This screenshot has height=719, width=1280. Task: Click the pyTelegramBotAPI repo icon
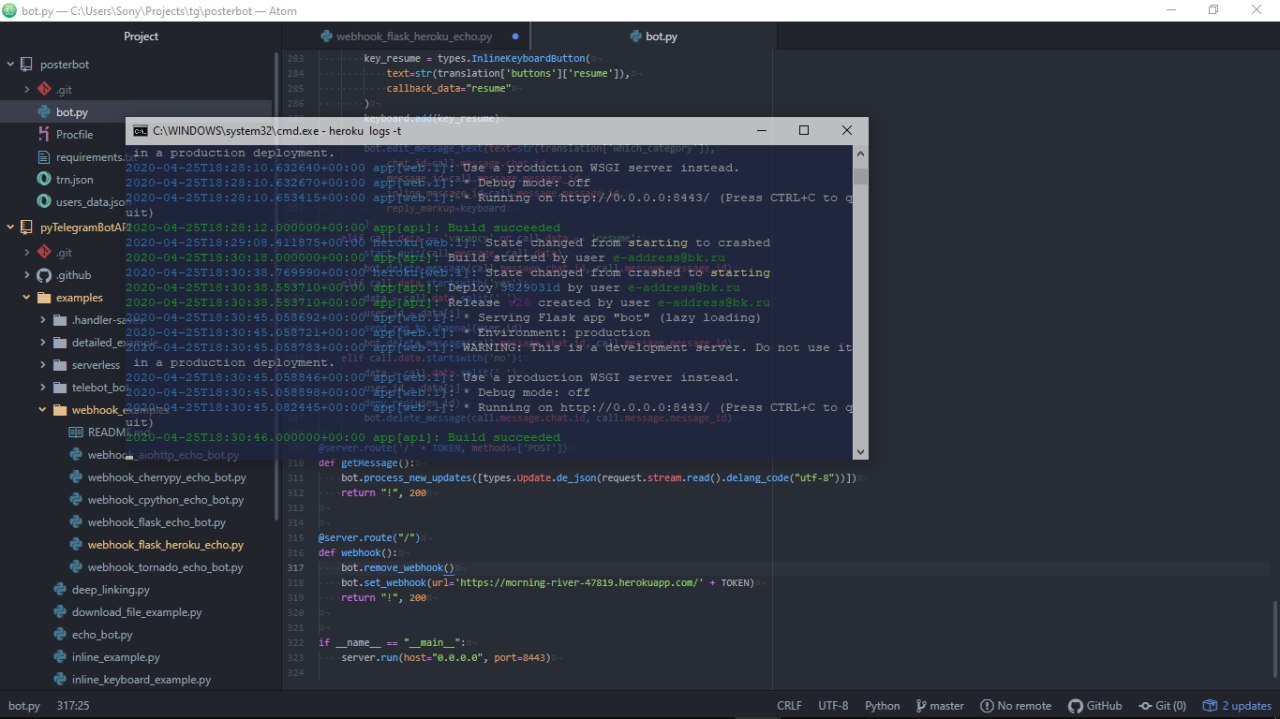[x=28, y=227]
